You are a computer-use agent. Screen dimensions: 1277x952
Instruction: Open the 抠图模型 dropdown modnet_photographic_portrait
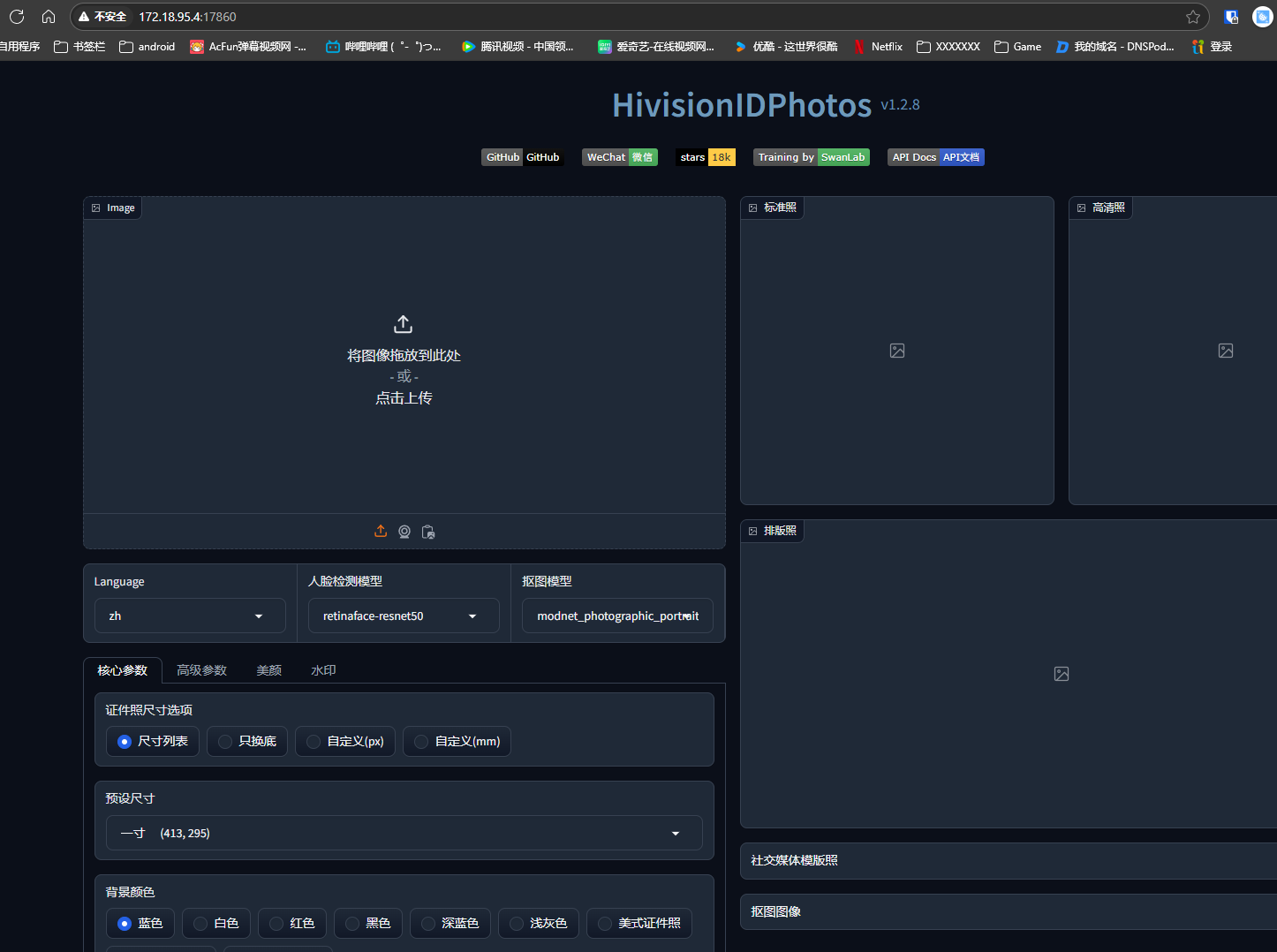[x=617, y=616]
